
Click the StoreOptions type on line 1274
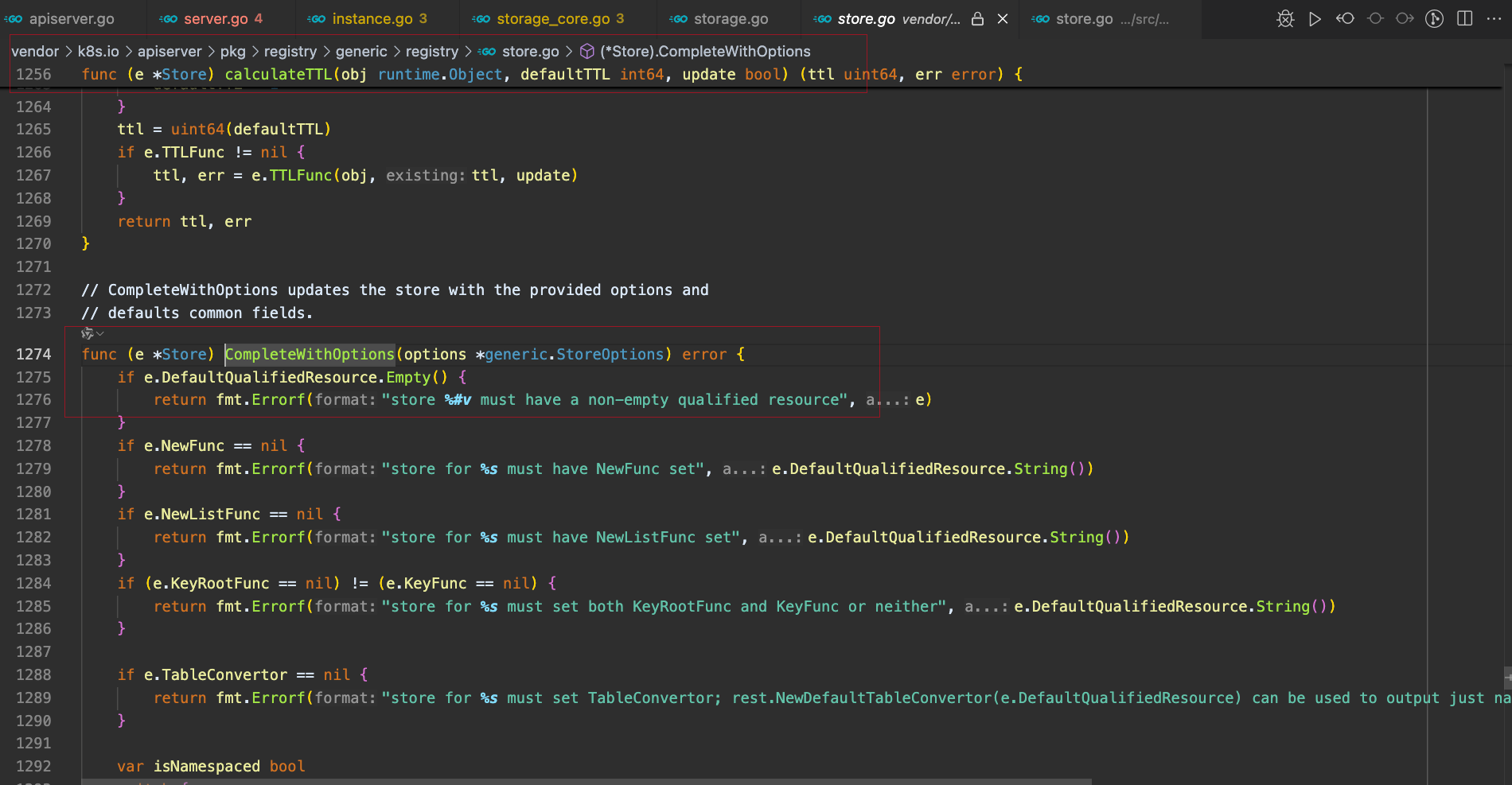point(610,354)
